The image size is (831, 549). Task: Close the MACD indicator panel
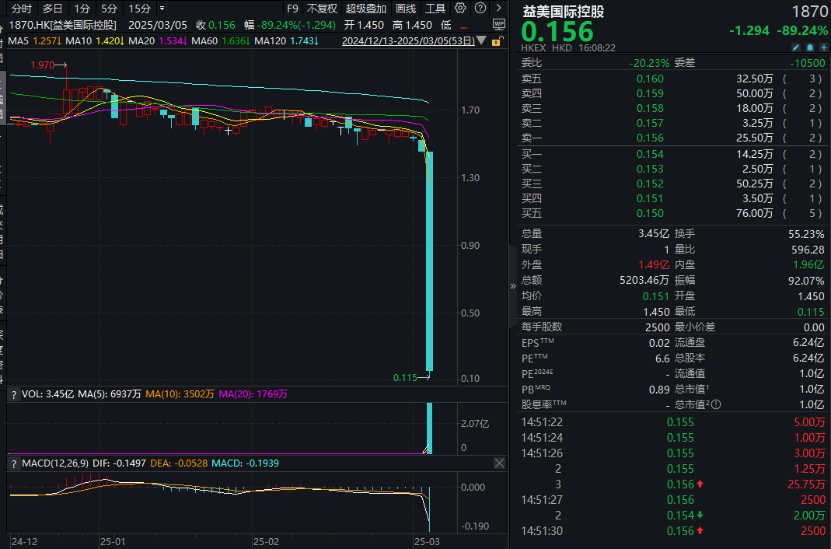(x=499, y=463)
